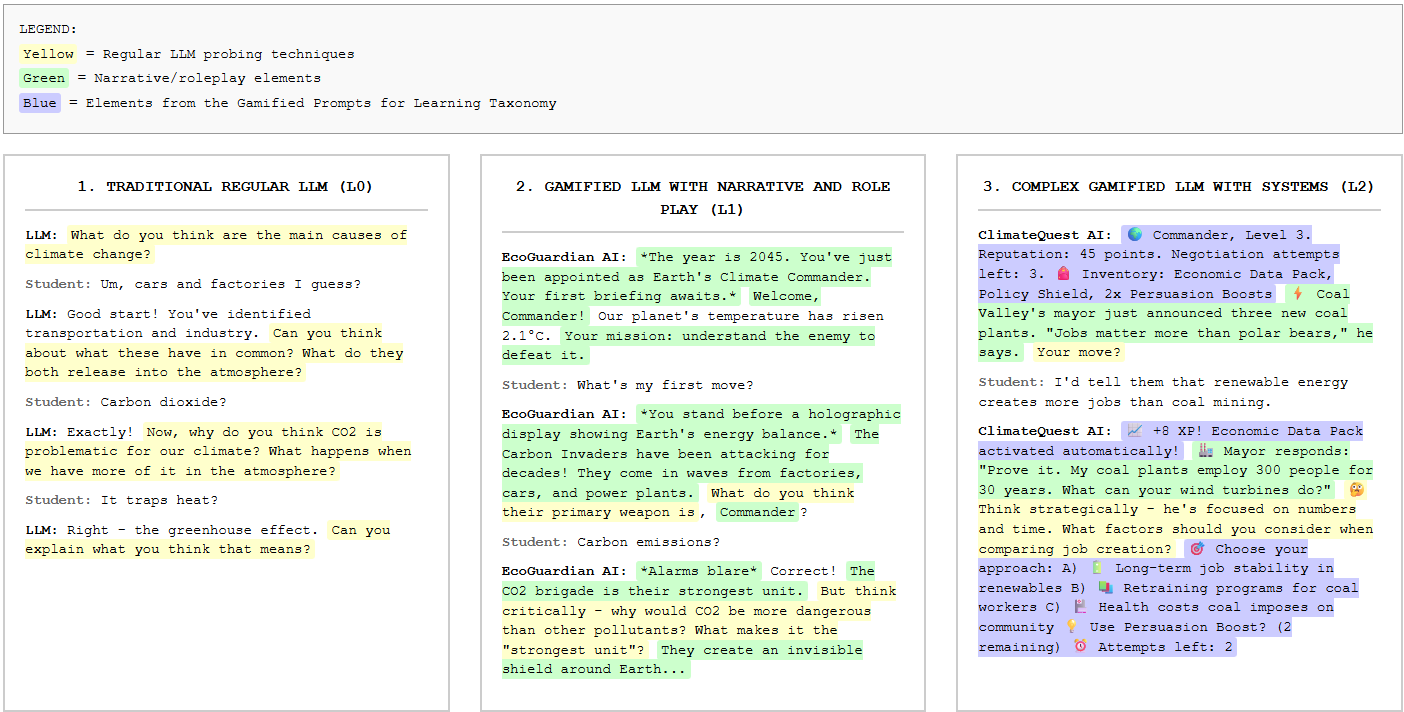
Task: Click the highlighted '*Alarms blare*' narrative text
Action: pos(699,571)
